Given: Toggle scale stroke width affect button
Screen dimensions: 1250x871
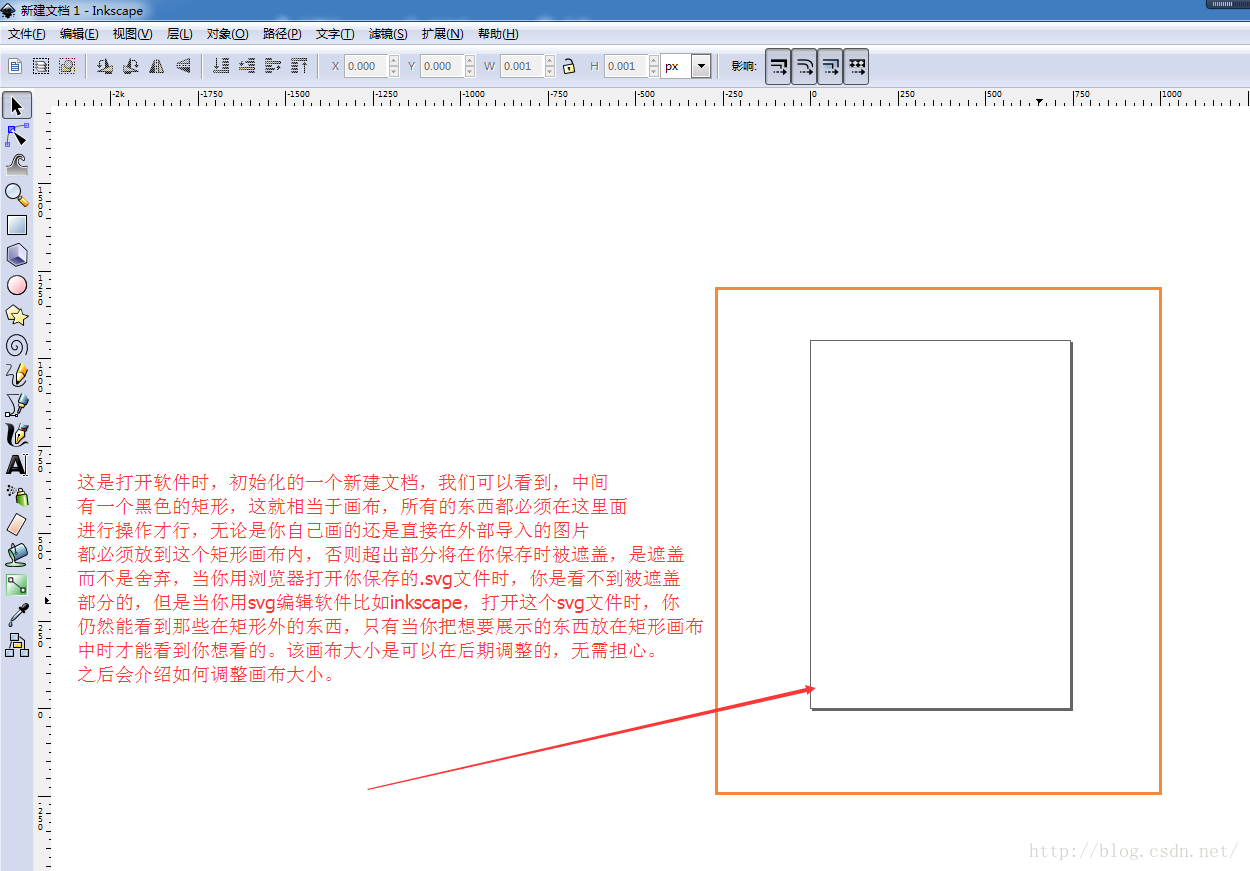Looking at the screenshot, I should pos(778,67).
